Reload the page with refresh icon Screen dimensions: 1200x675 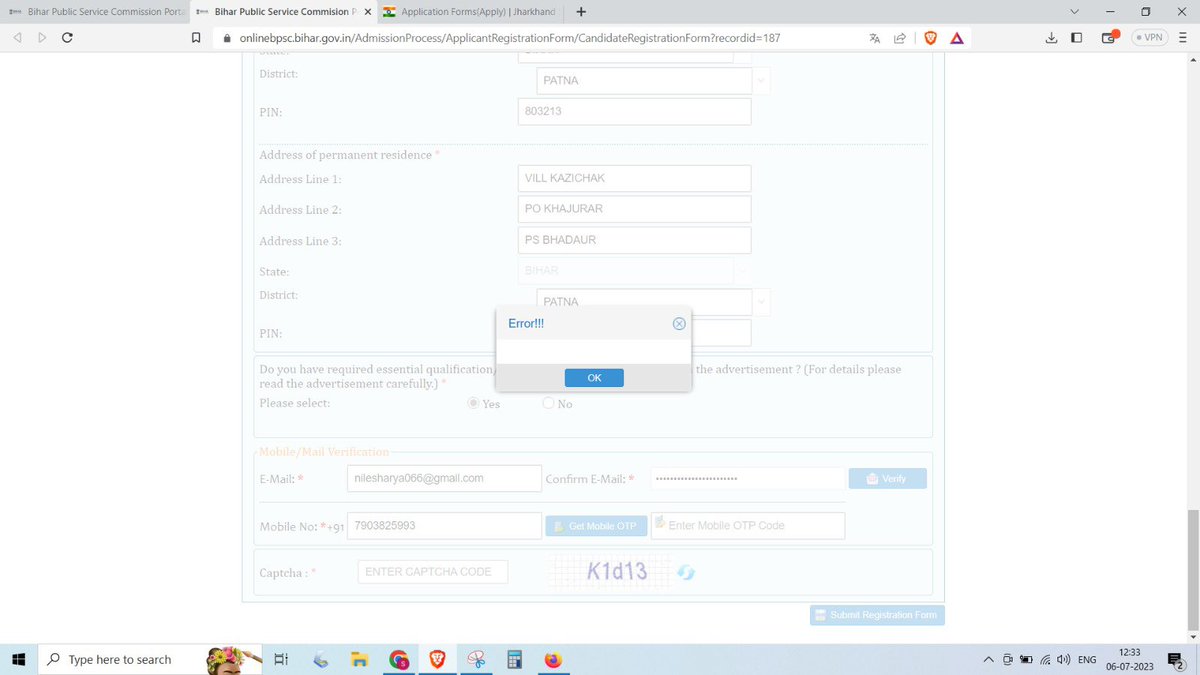coord(67,38)
